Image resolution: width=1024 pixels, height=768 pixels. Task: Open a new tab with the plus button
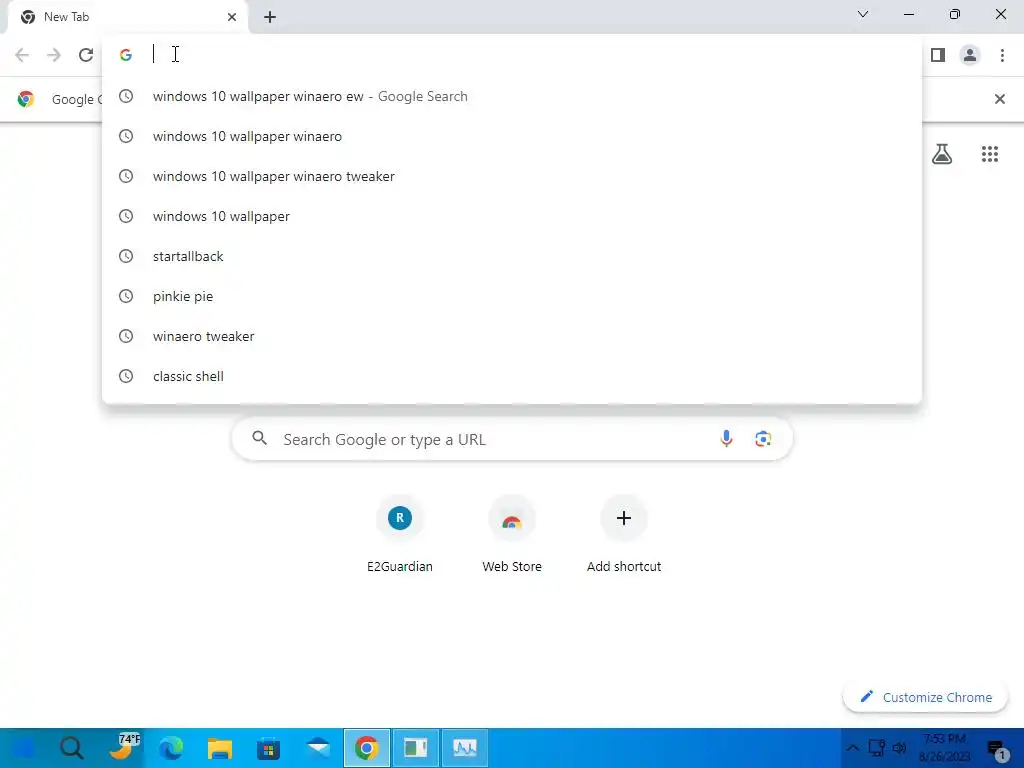pyautogui.click(x=270, y=17)
